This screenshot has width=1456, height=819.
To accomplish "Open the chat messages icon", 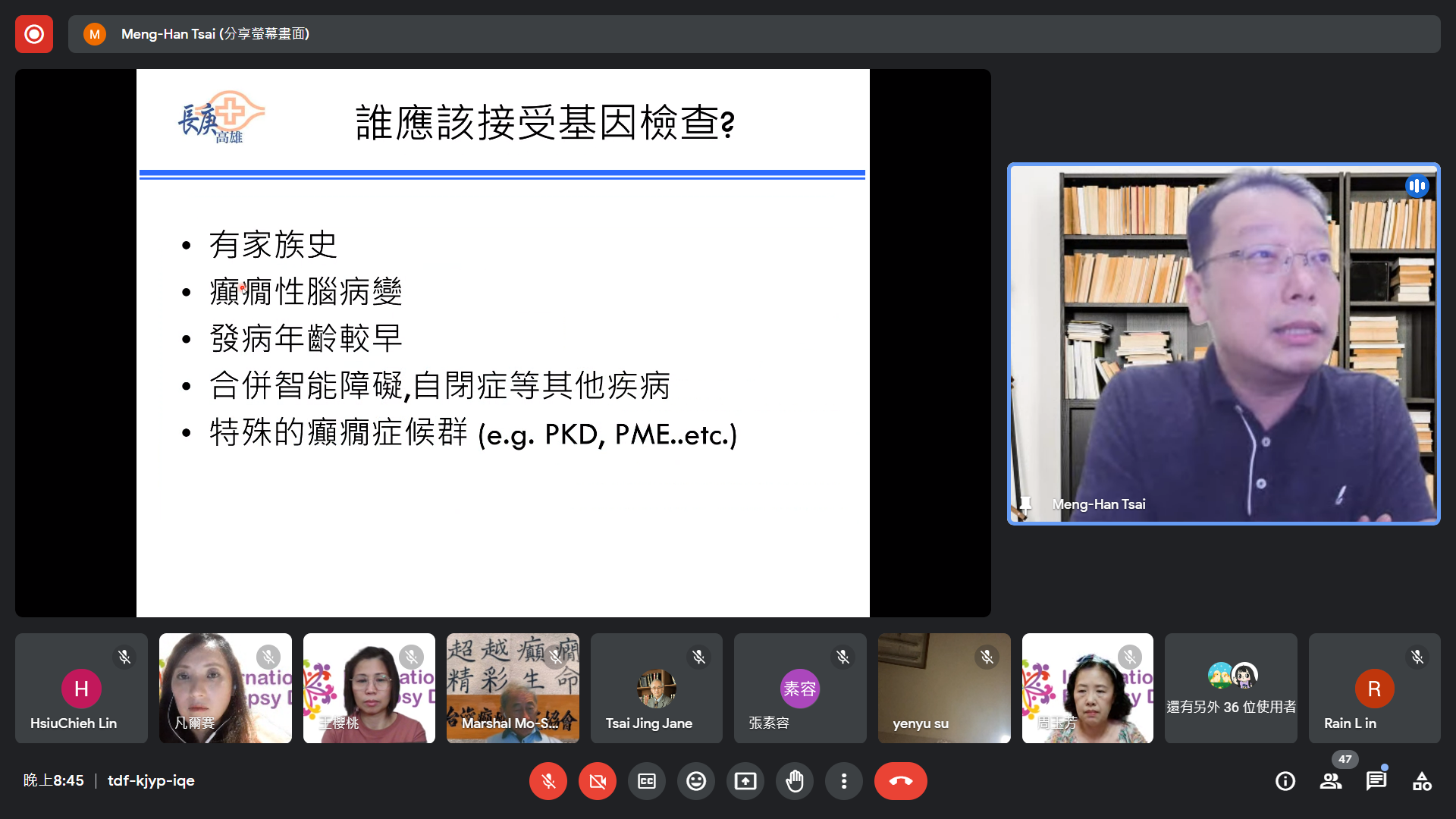I will pyautogui.click(x=1376, y=781).
